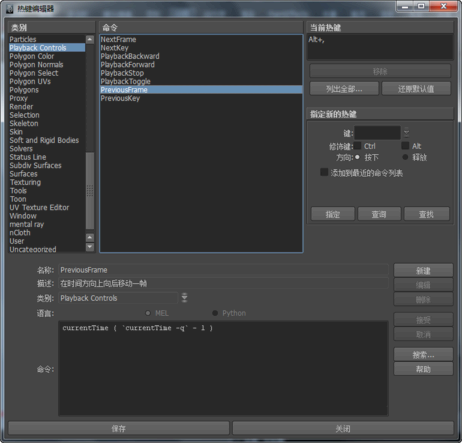This screenshot has width=462, height=443.
Task: Click category list scroll down arrow
Action: (90, 247)
